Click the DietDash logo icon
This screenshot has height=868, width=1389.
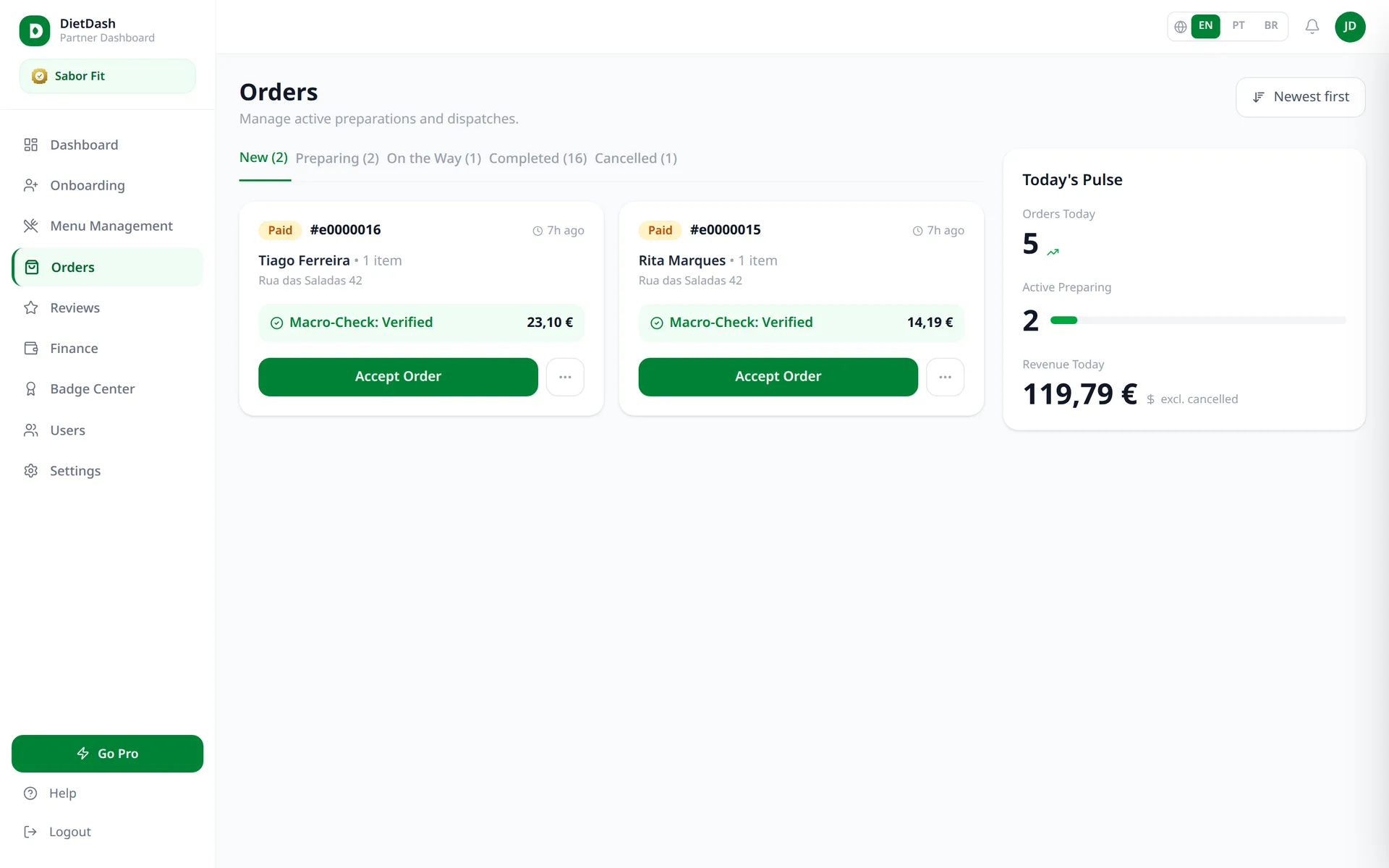[x=35, y=30]
